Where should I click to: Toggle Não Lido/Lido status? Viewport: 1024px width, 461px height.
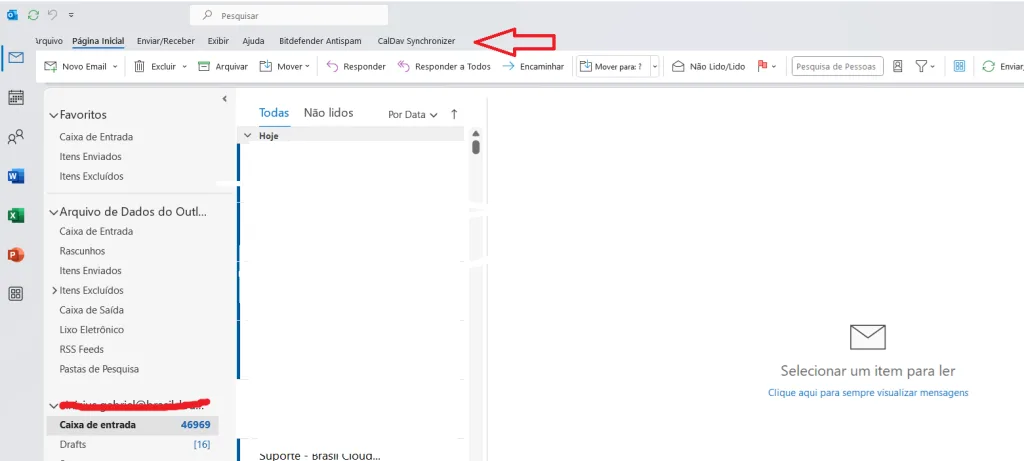click(709, 66)
